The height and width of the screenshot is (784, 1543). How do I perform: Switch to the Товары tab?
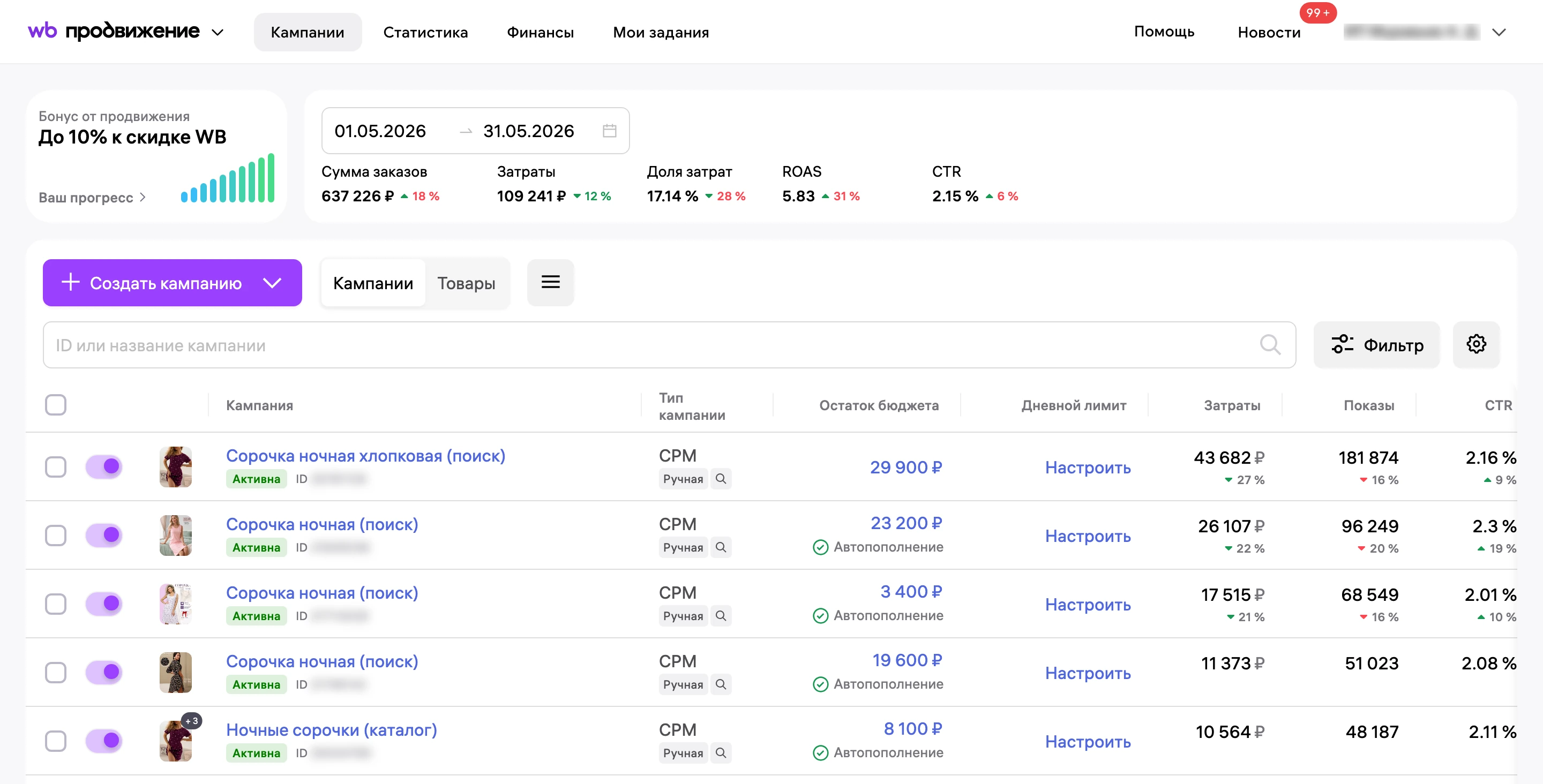coord(466,283)
